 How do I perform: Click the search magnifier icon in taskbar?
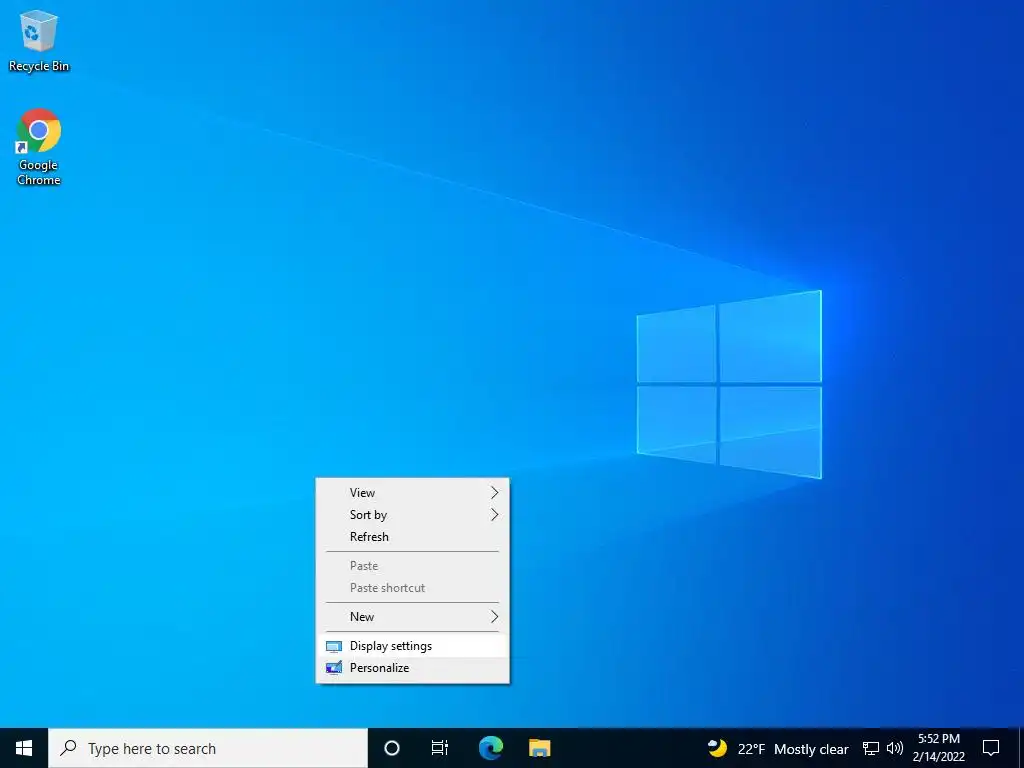coord(68,748)
